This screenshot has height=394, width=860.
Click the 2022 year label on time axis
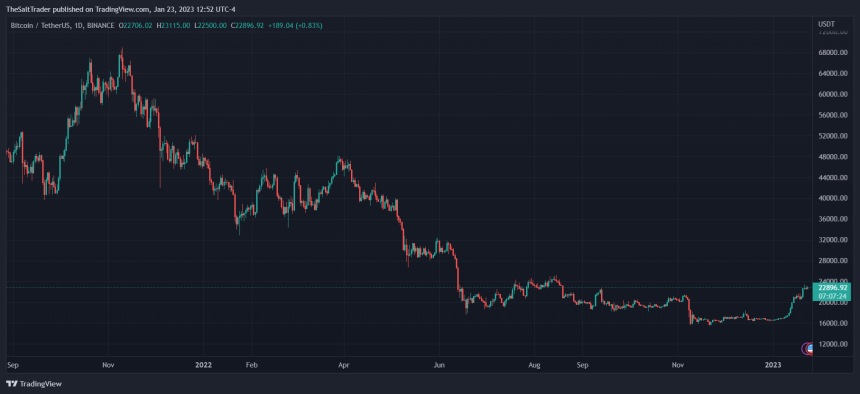(x=203, y=364)
